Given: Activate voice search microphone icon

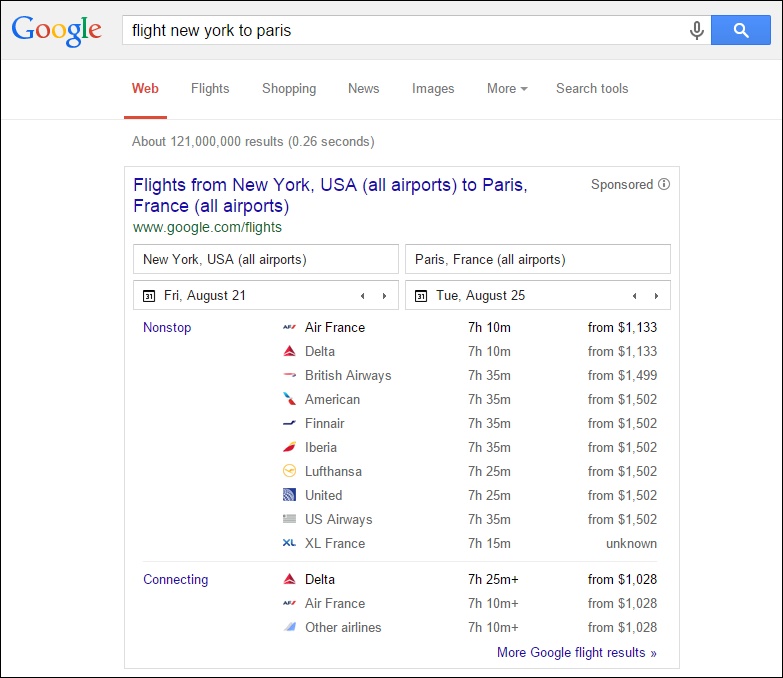Looking at the screenshot, I should pyautogui.click(x=697, y=30).
